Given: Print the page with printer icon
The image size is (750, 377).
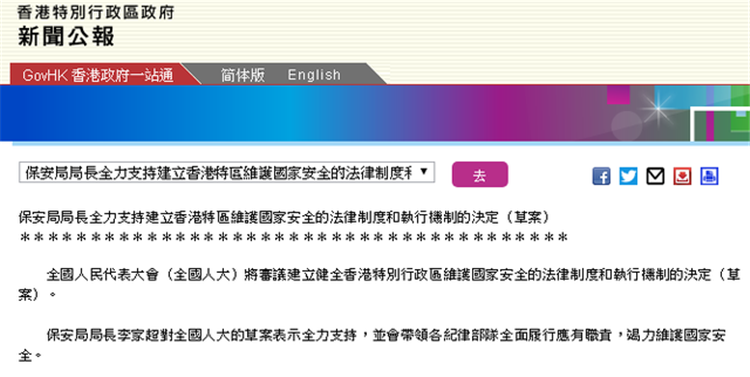Looking at the screenshot, I should coord(709,176).
